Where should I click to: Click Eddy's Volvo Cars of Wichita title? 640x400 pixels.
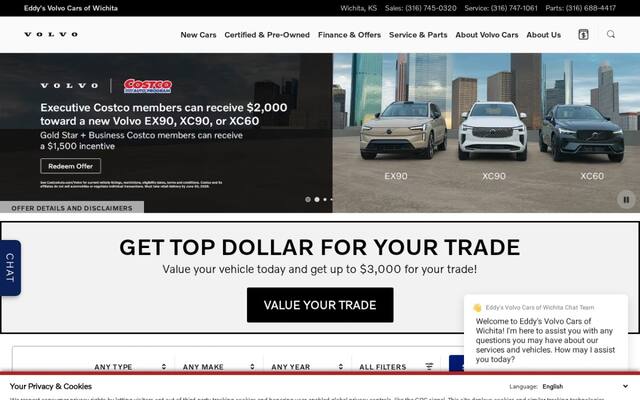click(x=71, y=8)
